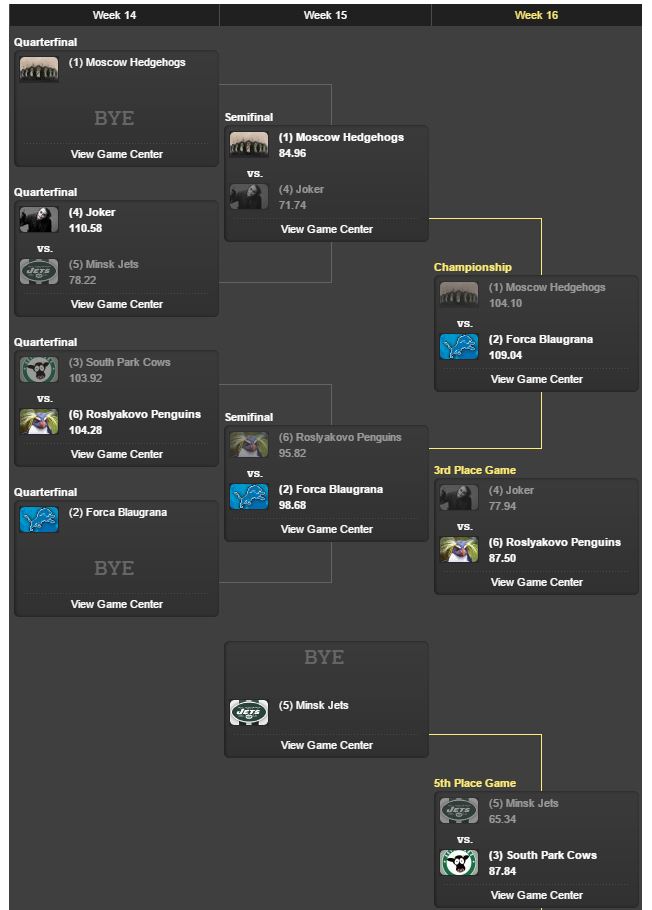Image resolution: width=652 pixels, height=910 pixels.
Task: Click Minsk Jets logo in Week 15 bye box
Action: tap(249, 713)
